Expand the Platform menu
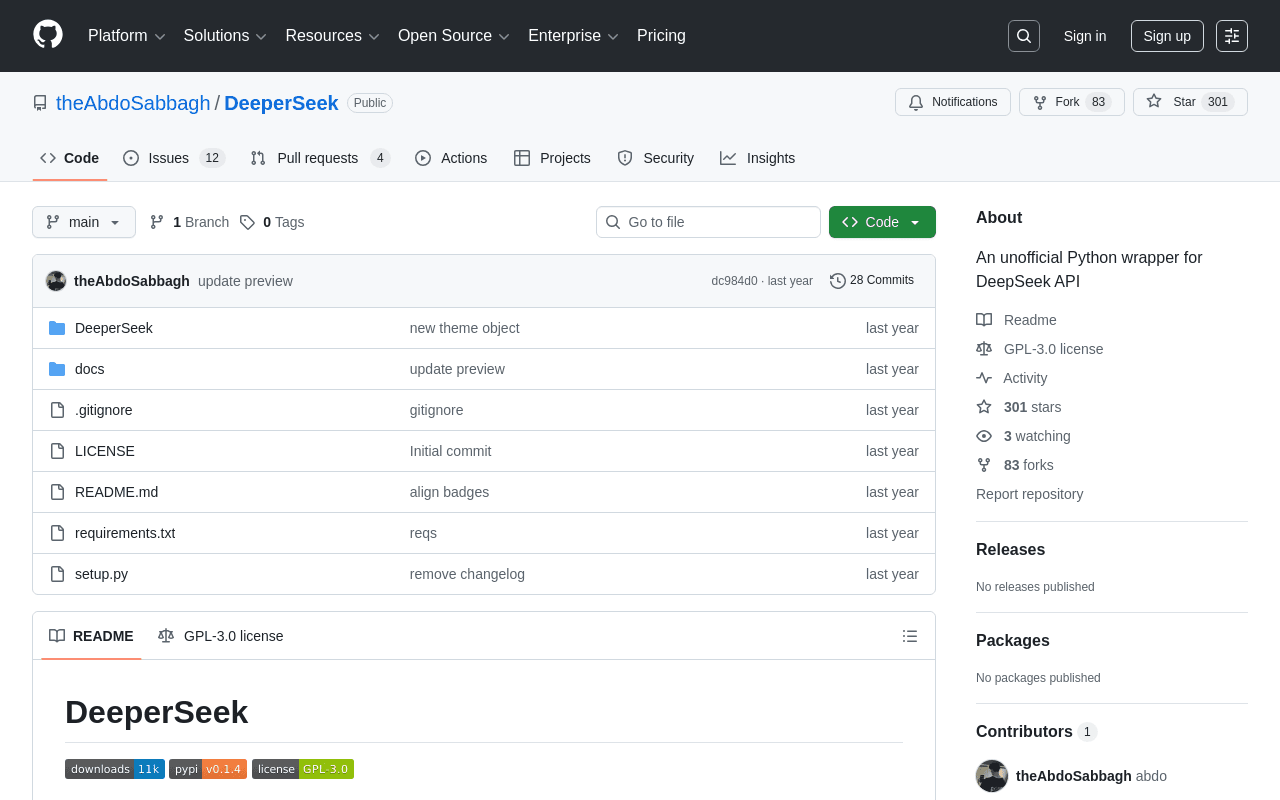Viewport: 1280px width, 800px height. tap(127, 36)
